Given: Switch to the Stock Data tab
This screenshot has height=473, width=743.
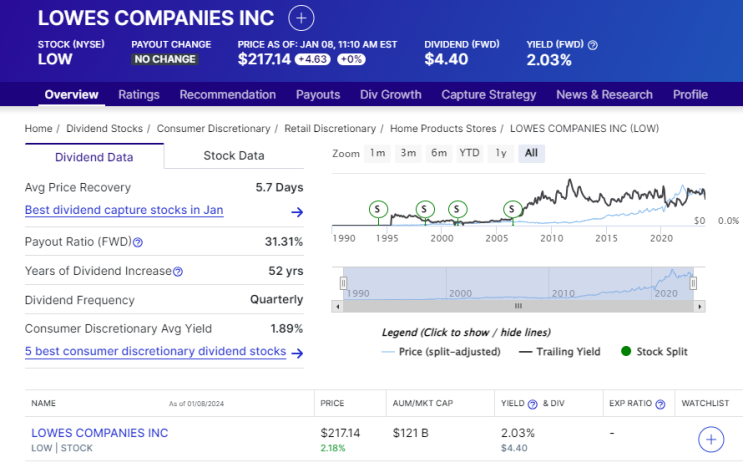Looking at the screenshot, I should tap(234, 155).
